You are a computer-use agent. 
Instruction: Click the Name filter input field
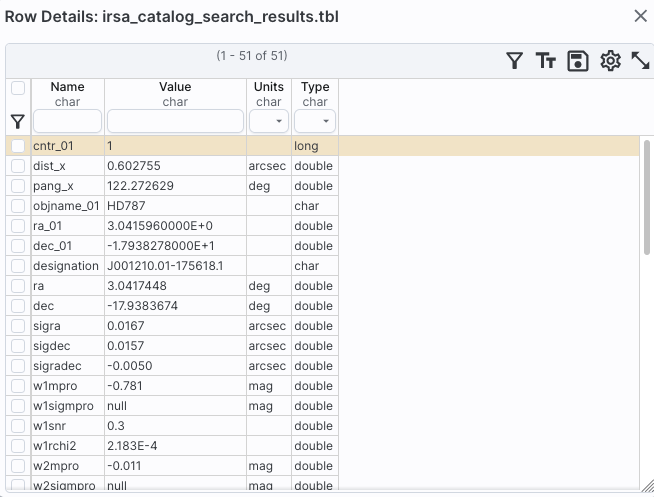point(68,121)
